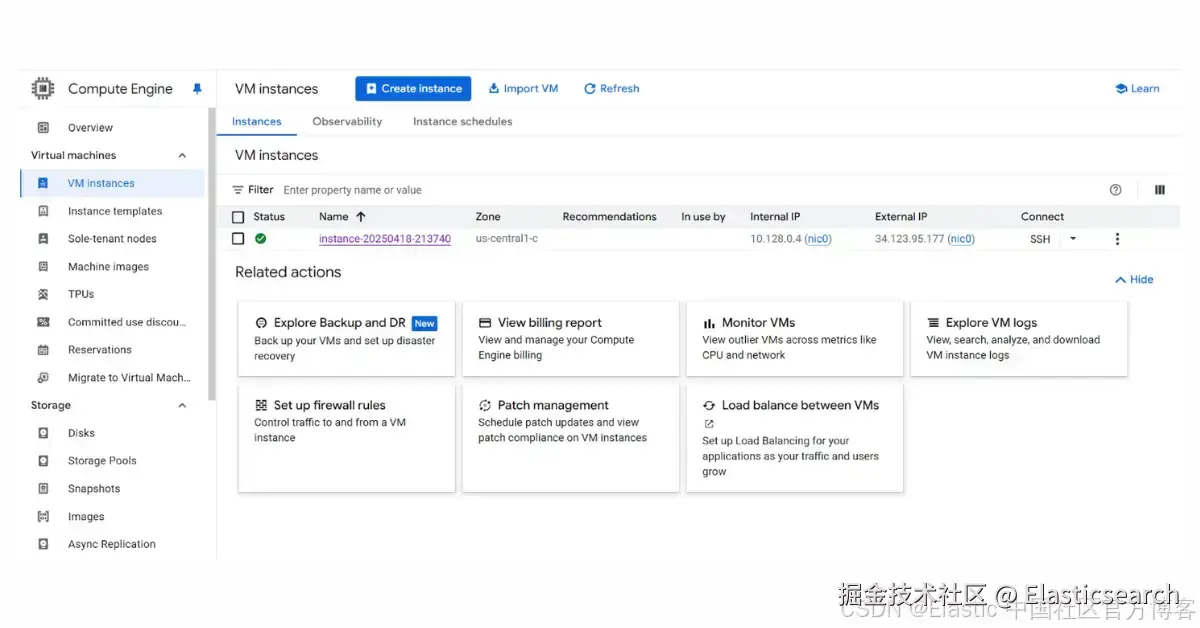Refresh the VM instances list

(612, 89)
